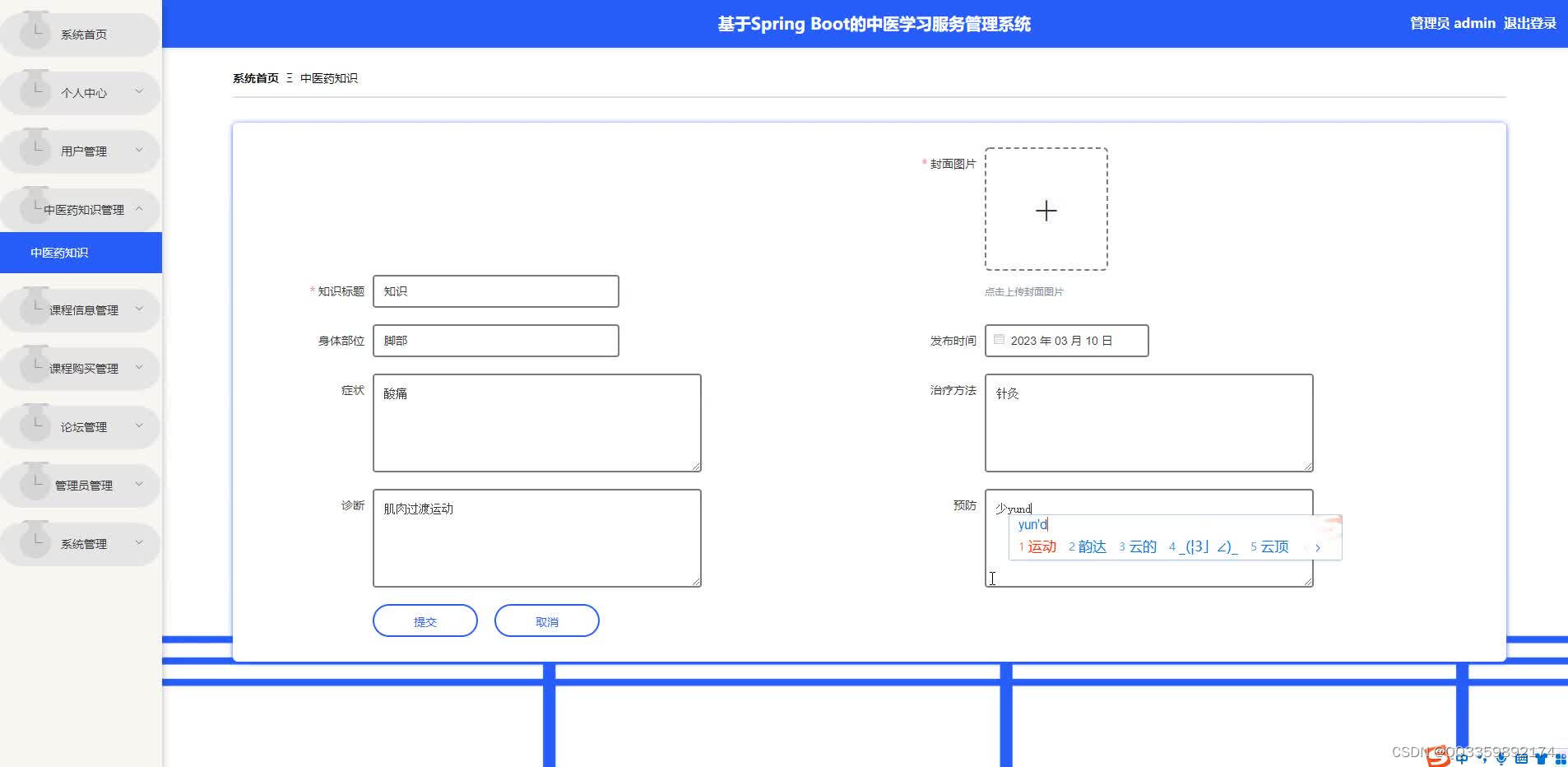Click the 点击上传封面图片 hint text
This screenshot has width=1568, height=767.
click(1024, 291)
